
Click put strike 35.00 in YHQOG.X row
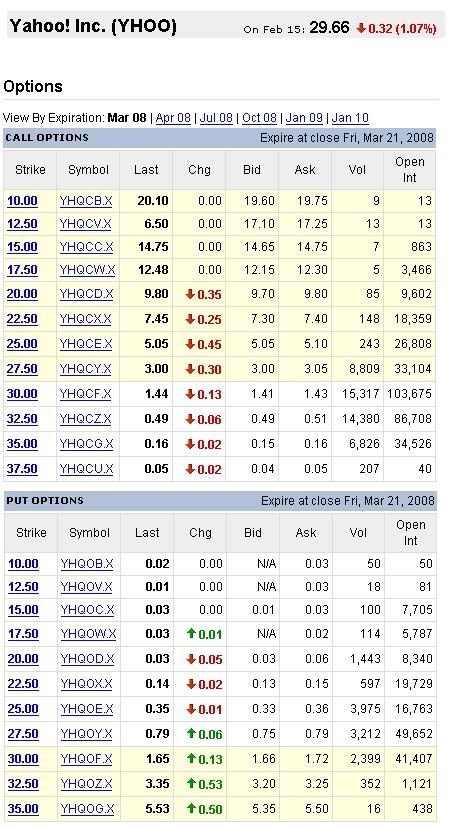pos(23,809)
